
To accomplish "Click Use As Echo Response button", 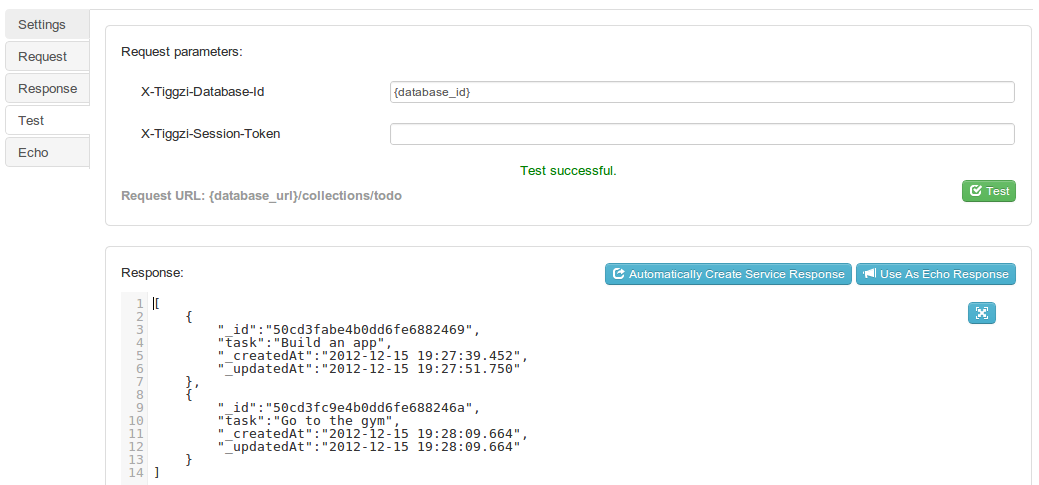I will click(x=936, y=274).
